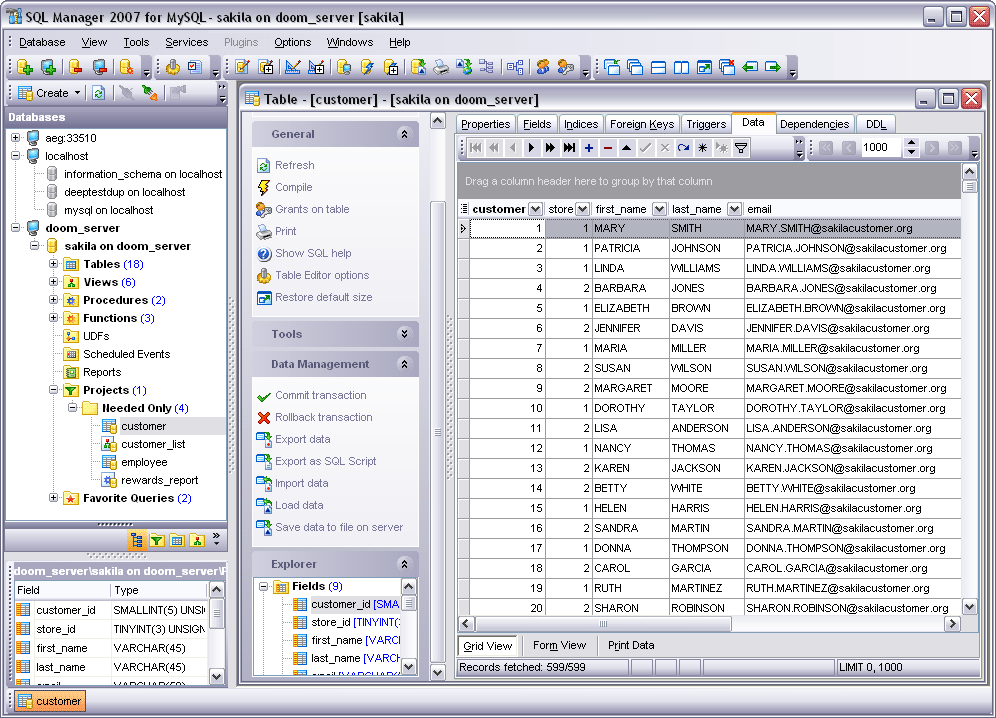Refresh data with the blue curved arrow icon
The height and width of the screenshot is (718, 996).
[x=683, y=148]
